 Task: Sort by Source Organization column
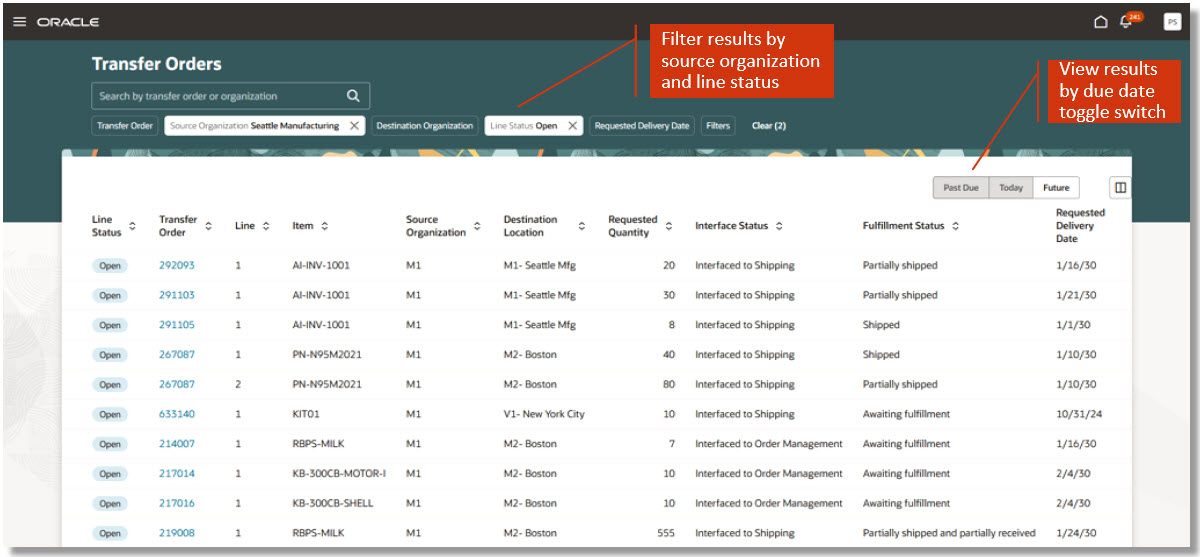click(478, 227)
